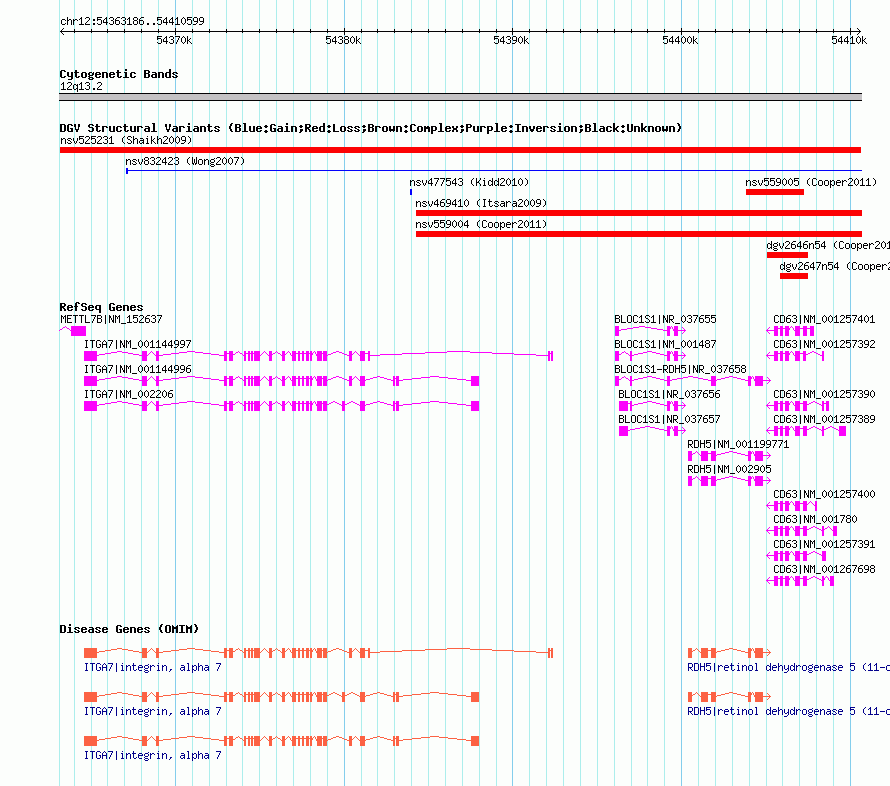Click the ruler's left arrow end
The image size is (890, 786).
click(62, 31)
